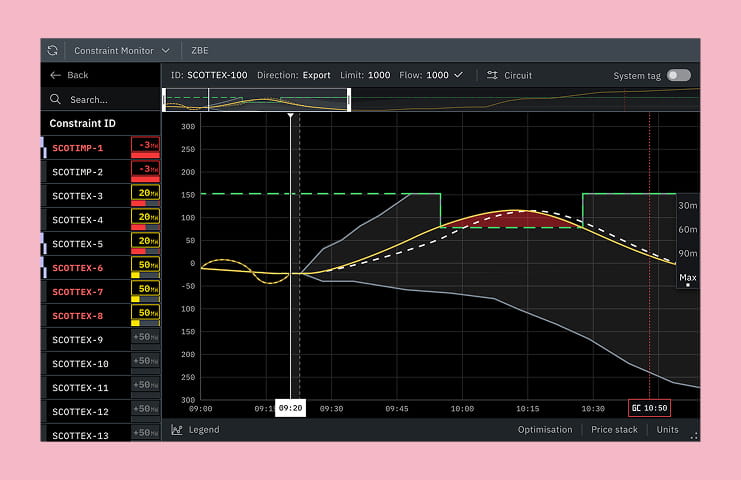Select SCOTTEX-5 in the constraint list
The image size is (741, 480).
[x=78, y=244]
